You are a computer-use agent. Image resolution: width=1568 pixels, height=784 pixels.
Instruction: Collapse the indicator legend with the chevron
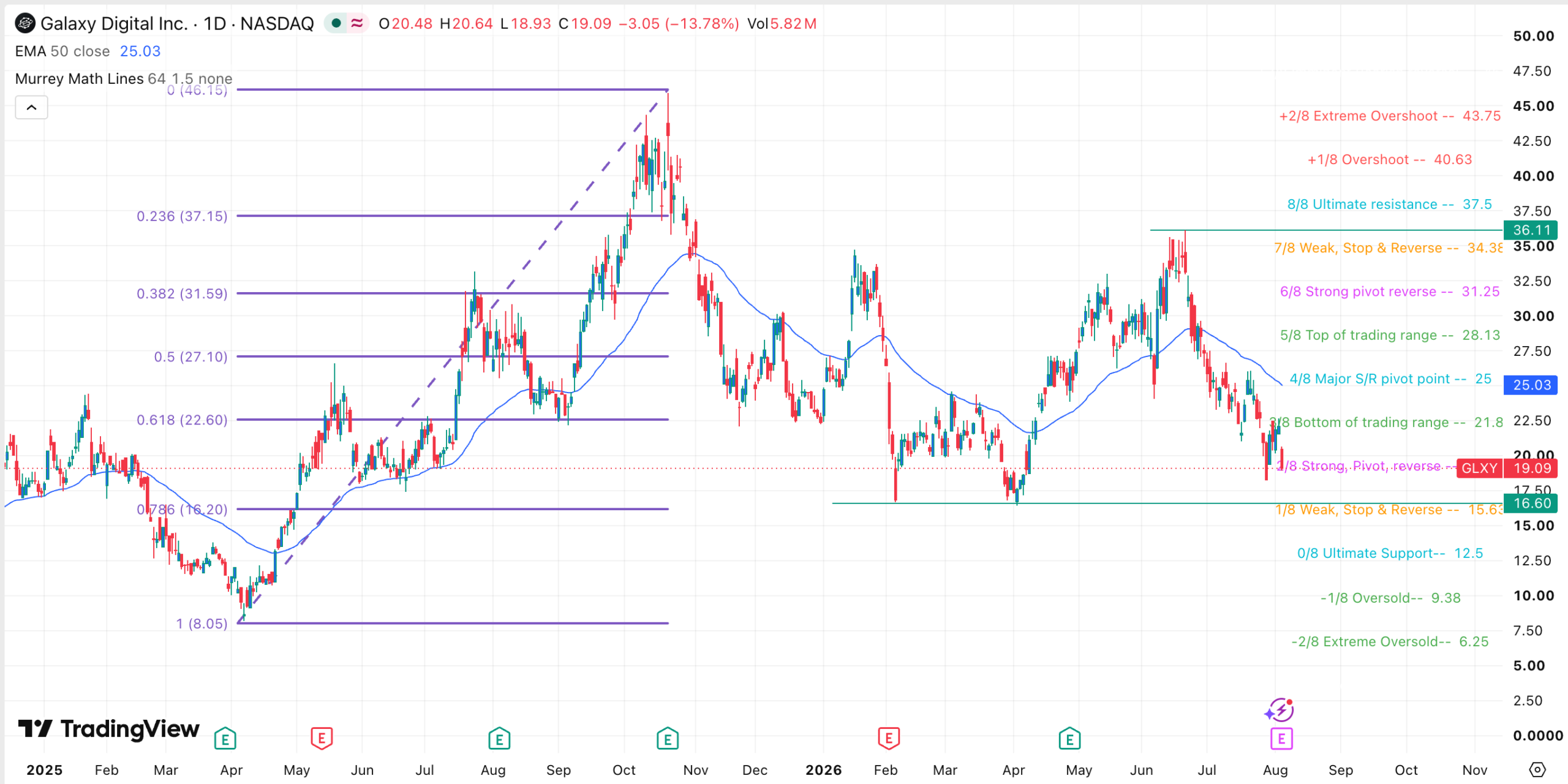(31, 108)
